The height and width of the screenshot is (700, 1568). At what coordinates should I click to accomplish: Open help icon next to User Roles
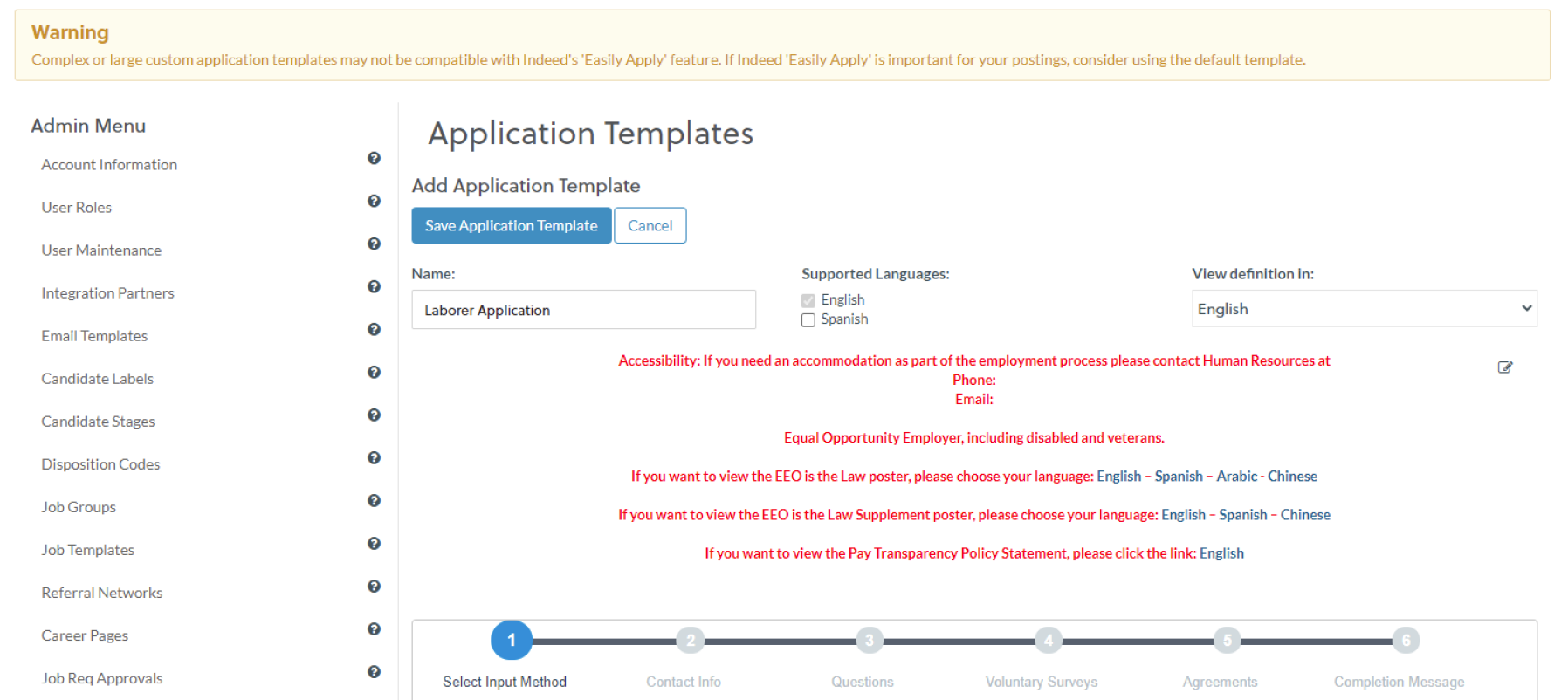(374, 201)
